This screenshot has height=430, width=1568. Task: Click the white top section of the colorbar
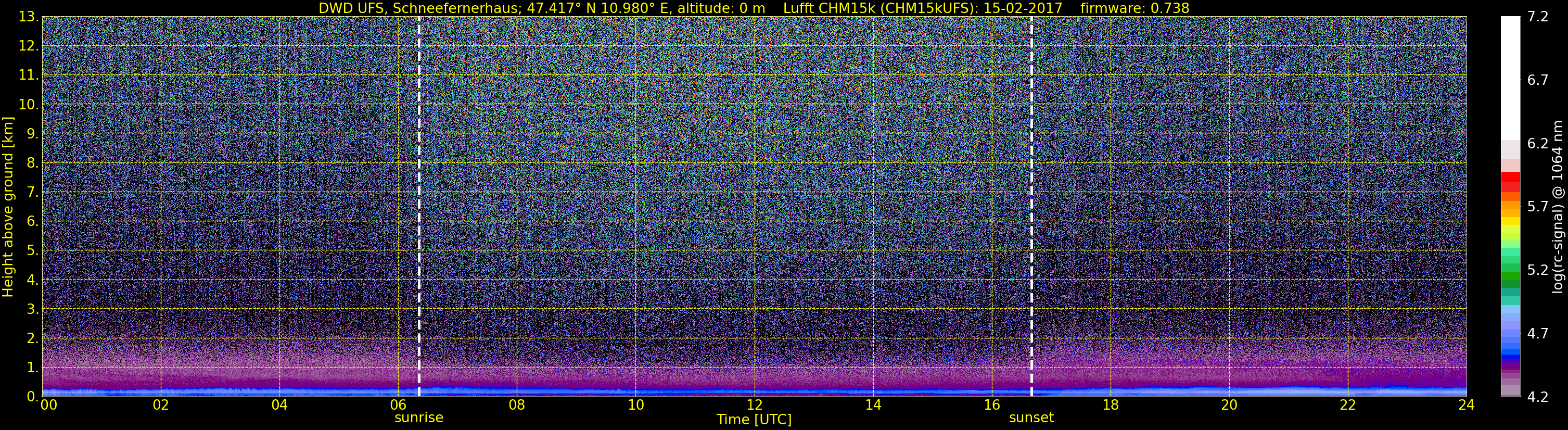point(1511,79)
